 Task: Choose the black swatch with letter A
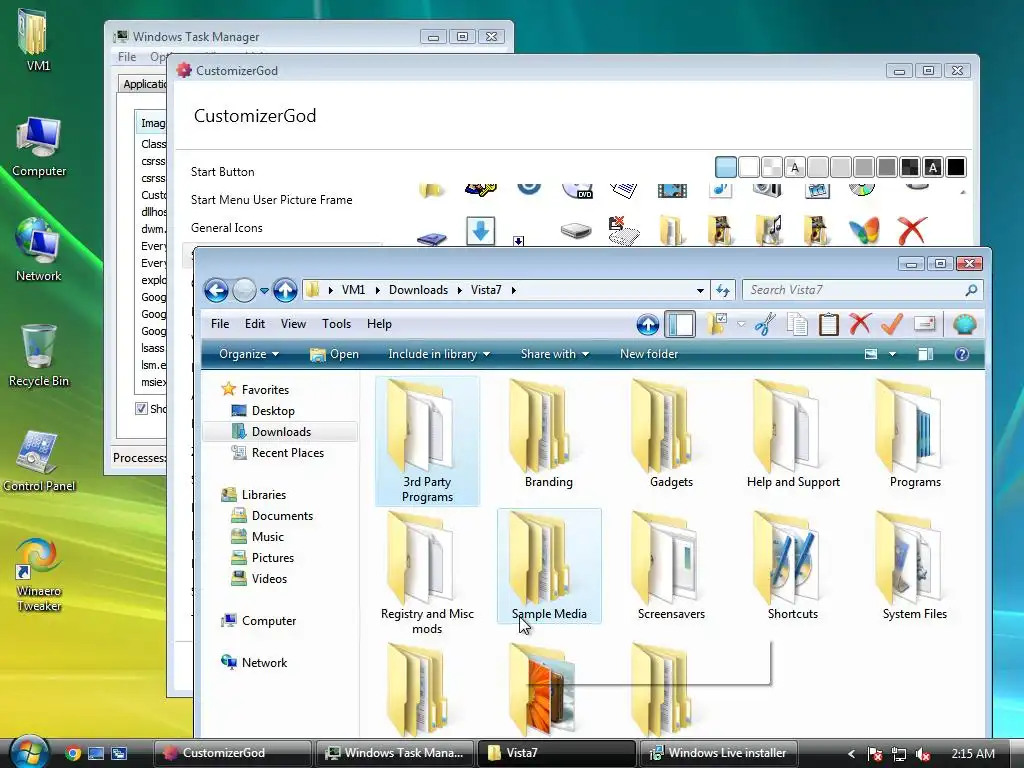[933, 167]
